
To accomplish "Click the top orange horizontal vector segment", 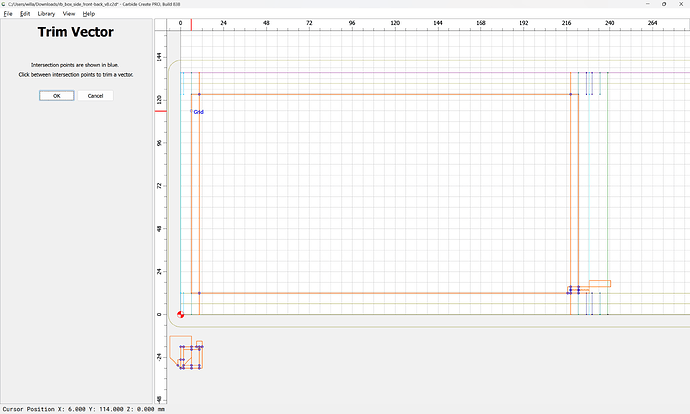I will (x=380, y=94).
